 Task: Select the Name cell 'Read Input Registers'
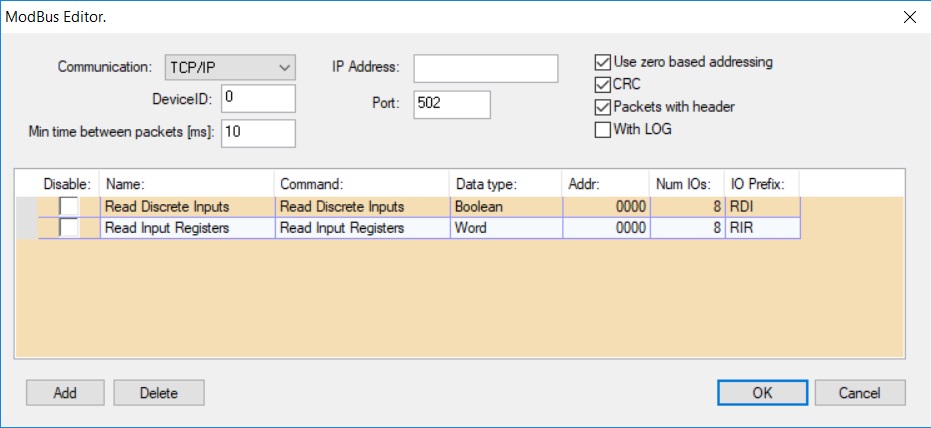[188, 228]
